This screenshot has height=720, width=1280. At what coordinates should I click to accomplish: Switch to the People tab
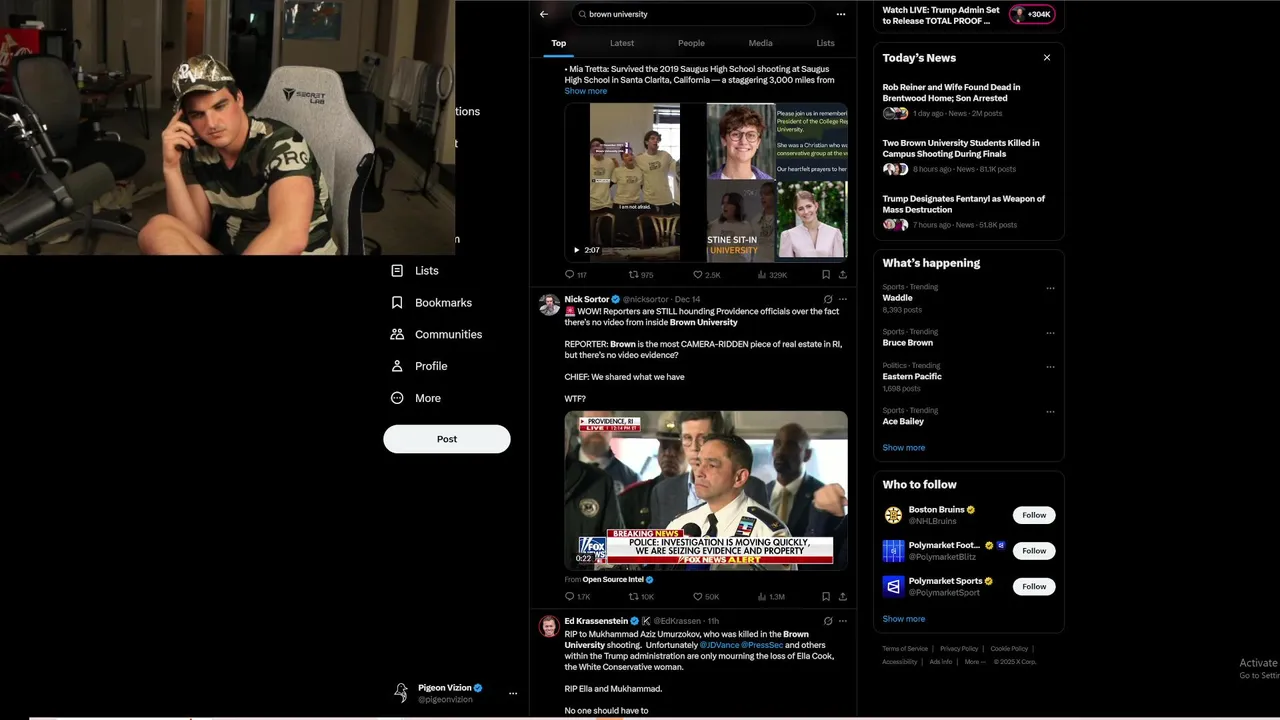691,43
